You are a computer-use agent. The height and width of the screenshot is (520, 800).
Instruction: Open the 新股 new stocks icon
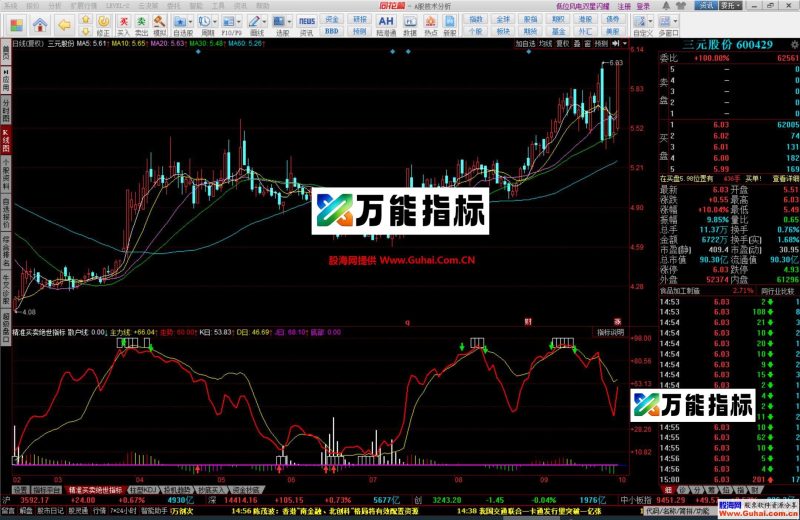tap(450, 25)
